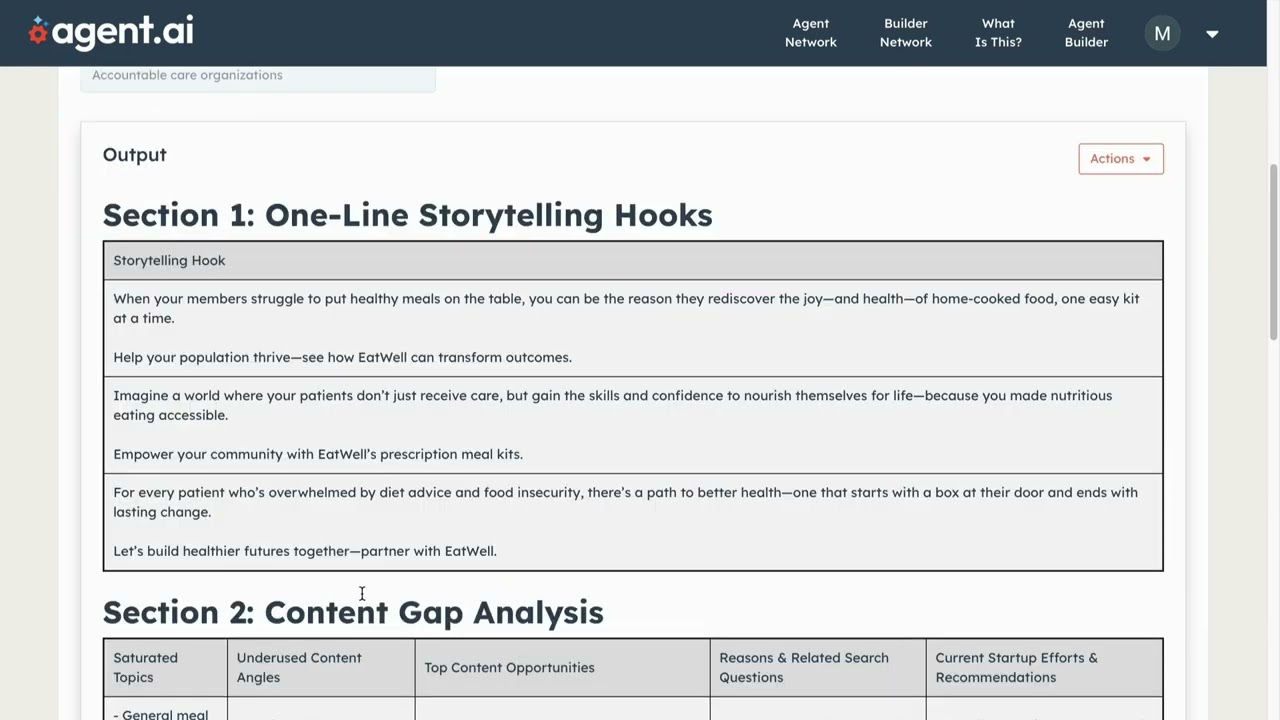This screenshot has height=720, width=1280.
Task: Click 'Help your population thrive' line
Action: (x=343, y=357)
